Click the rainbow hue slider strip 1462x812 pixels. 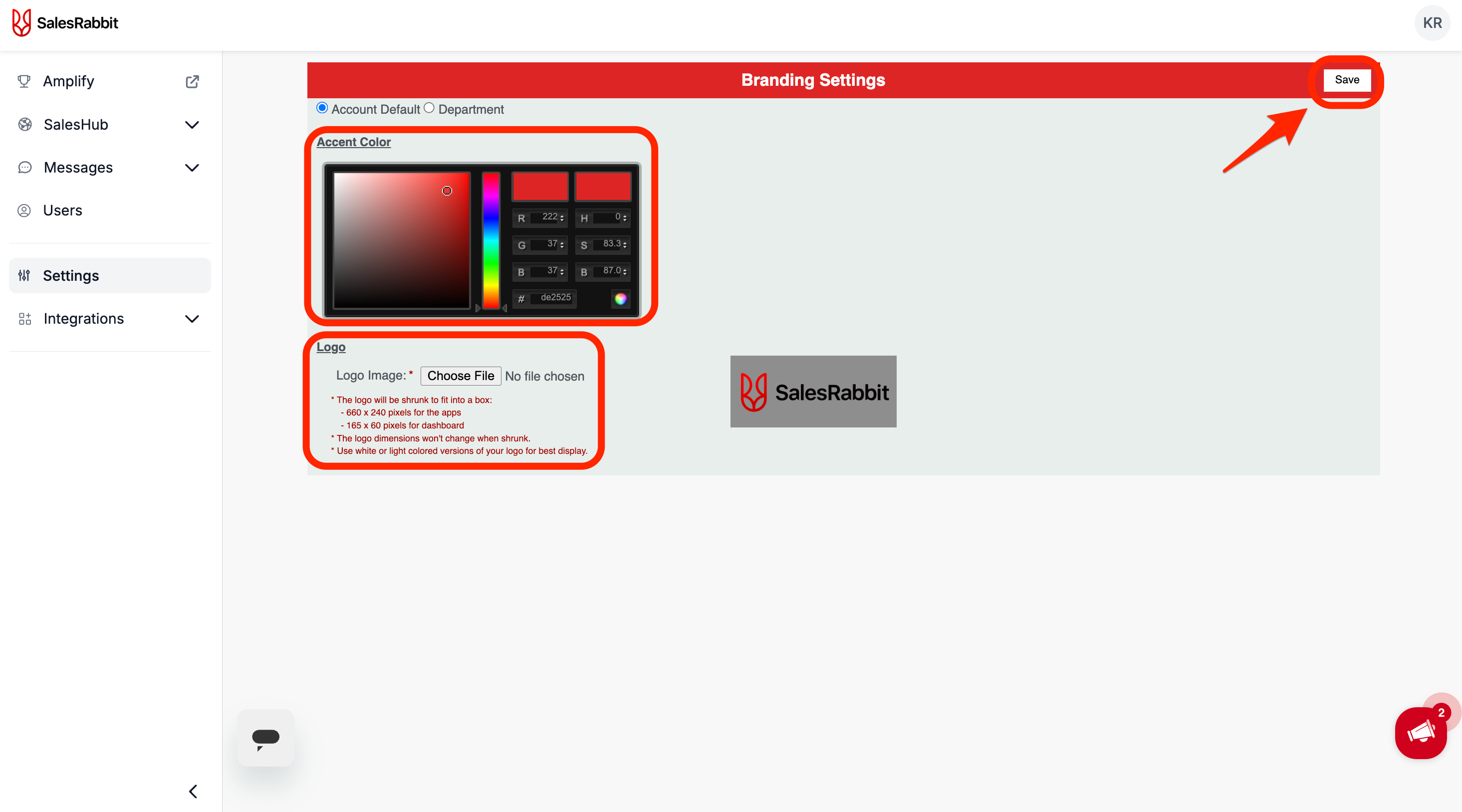490,240
